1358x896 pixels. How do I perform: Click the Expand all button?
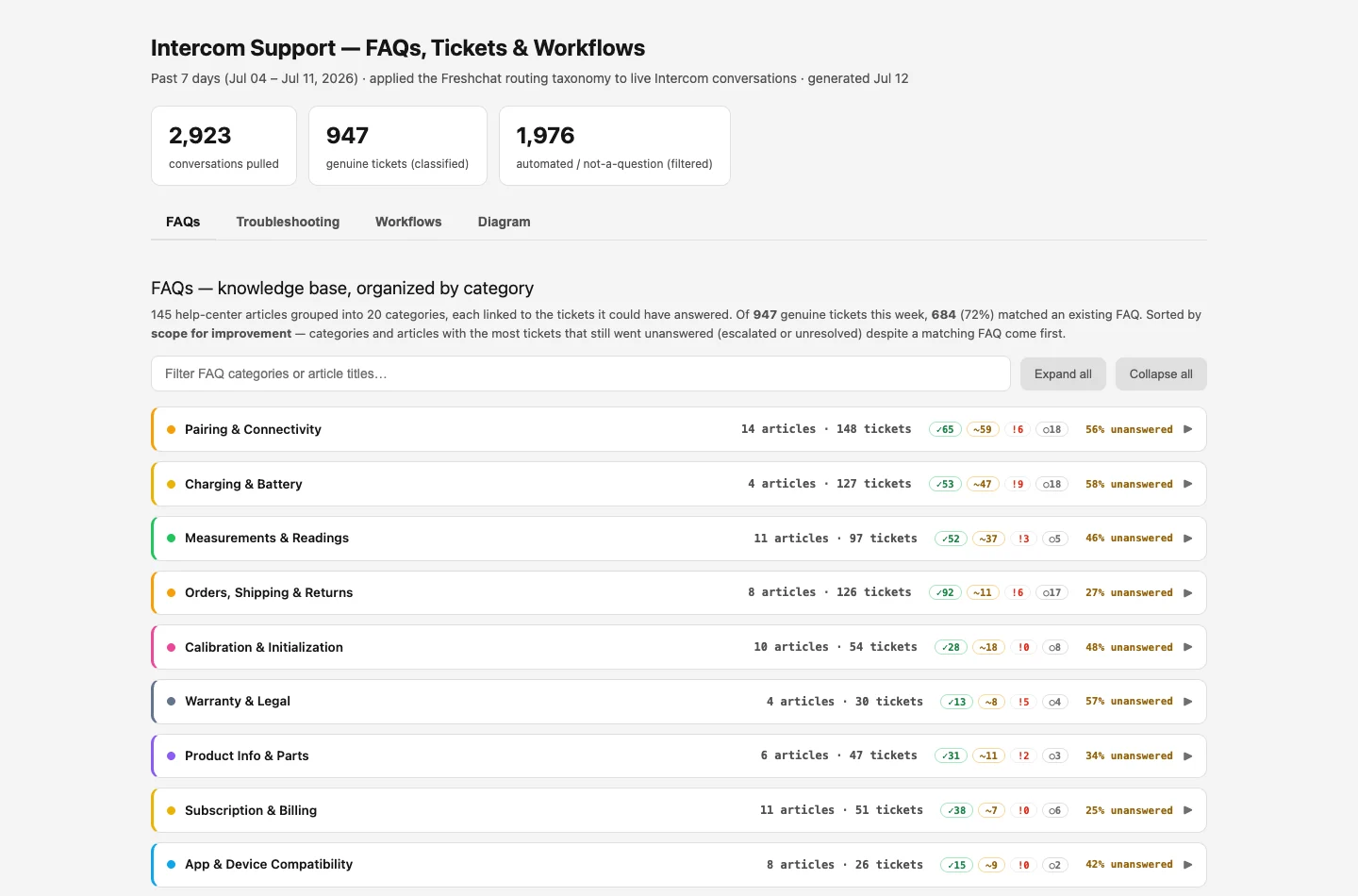tap(1063, 373)
